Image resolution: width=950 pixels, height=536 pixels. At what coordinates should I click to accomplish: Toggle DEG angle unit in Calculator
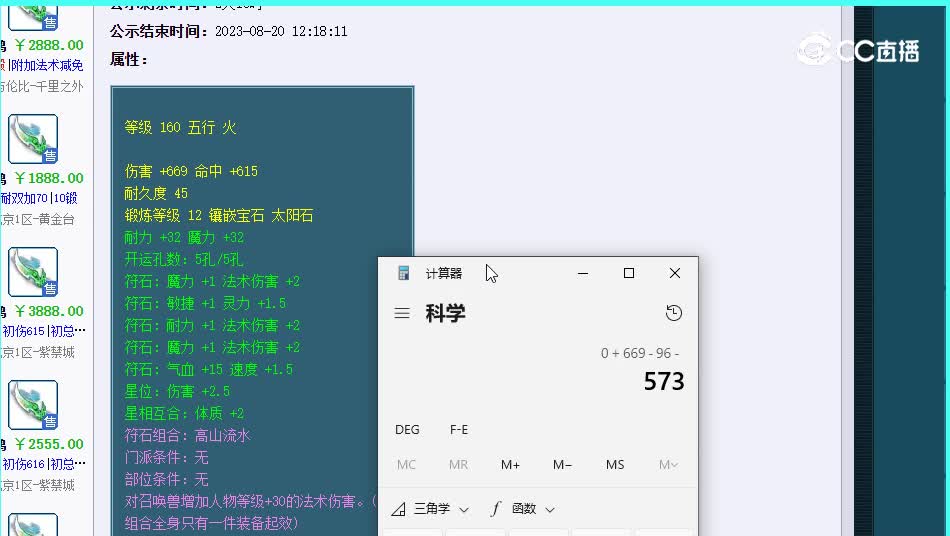click(407, 429)
